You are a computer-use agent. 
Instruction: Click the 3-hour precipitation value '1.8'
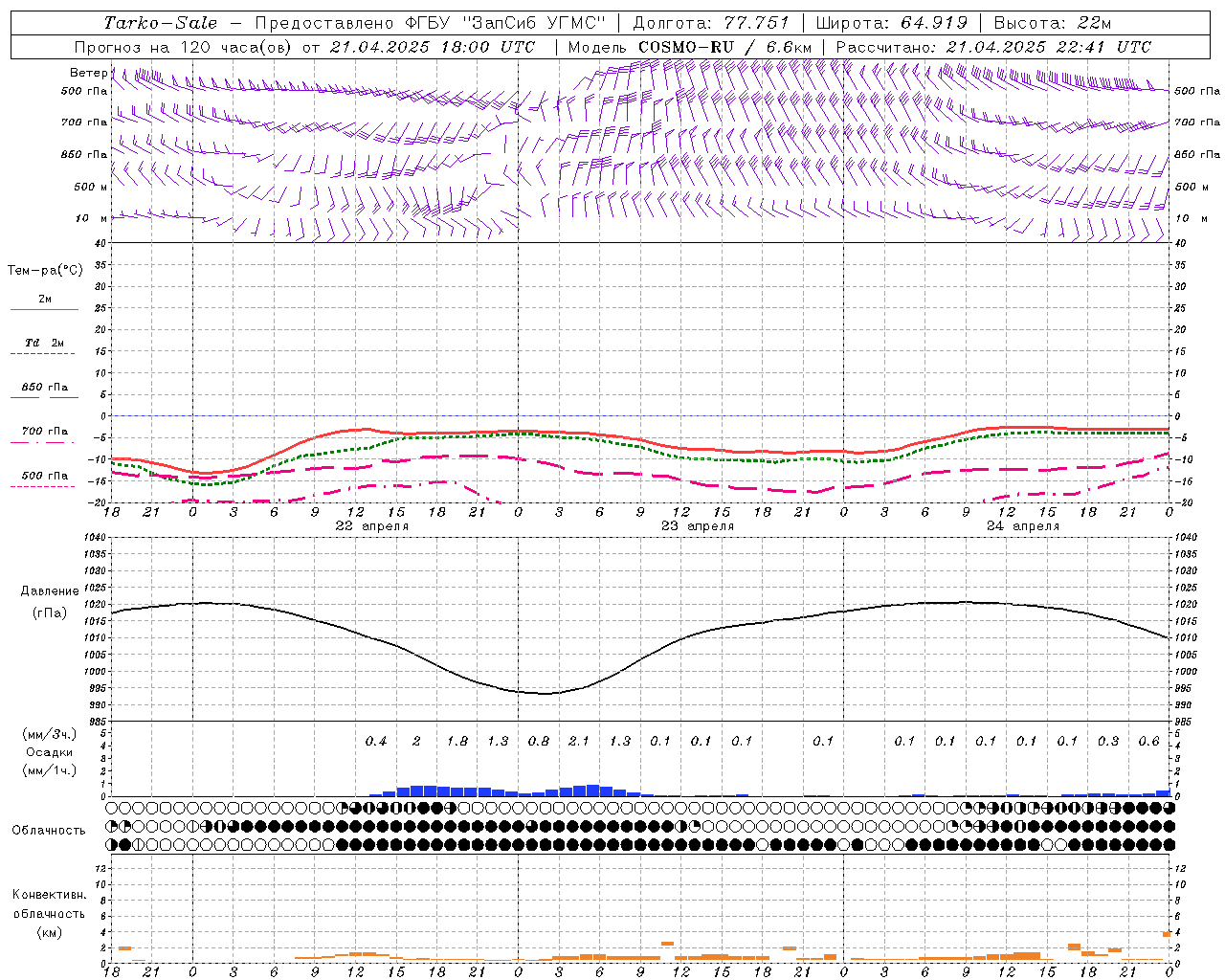(x=457, y=741)
